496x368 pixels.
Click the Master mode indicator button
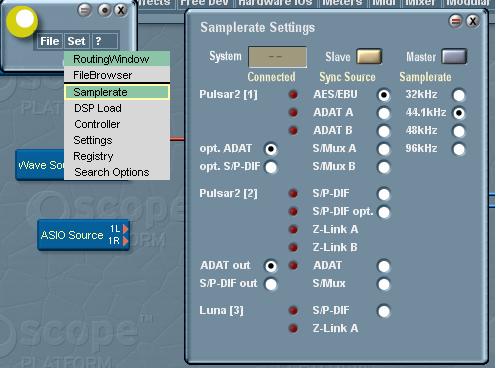454,56
